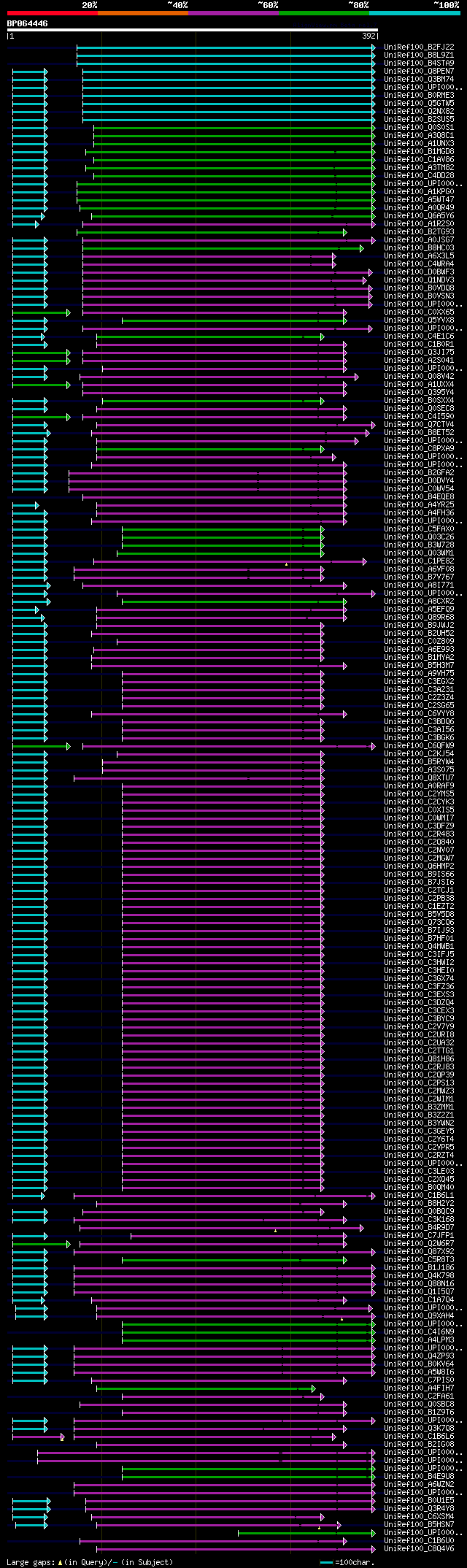Click the Large gaps legend text

pos(90,1562)
